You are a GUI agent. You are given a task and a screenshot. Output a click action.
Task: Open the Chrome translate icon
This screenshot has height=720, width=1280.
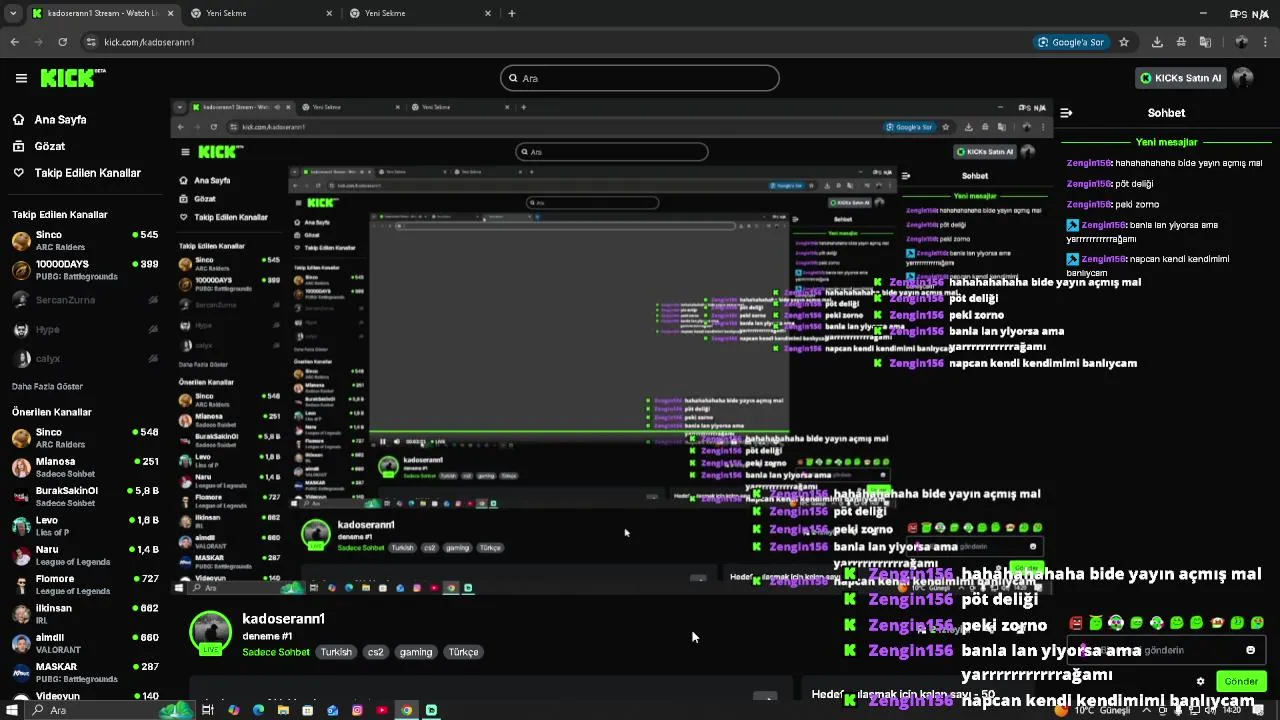(x=1205, y=42)
